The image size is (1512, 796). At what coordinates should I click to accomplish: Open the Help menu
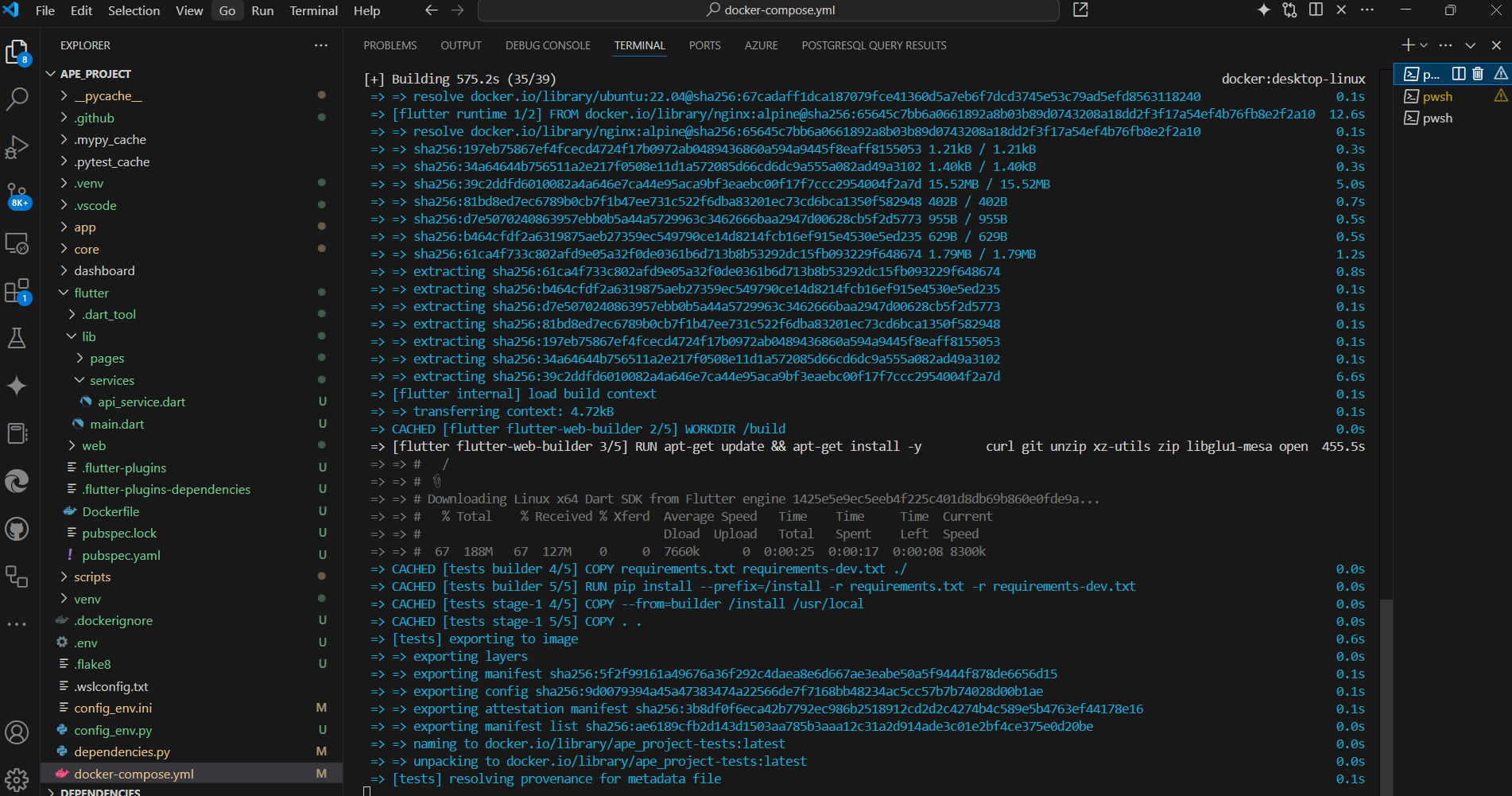366,10
